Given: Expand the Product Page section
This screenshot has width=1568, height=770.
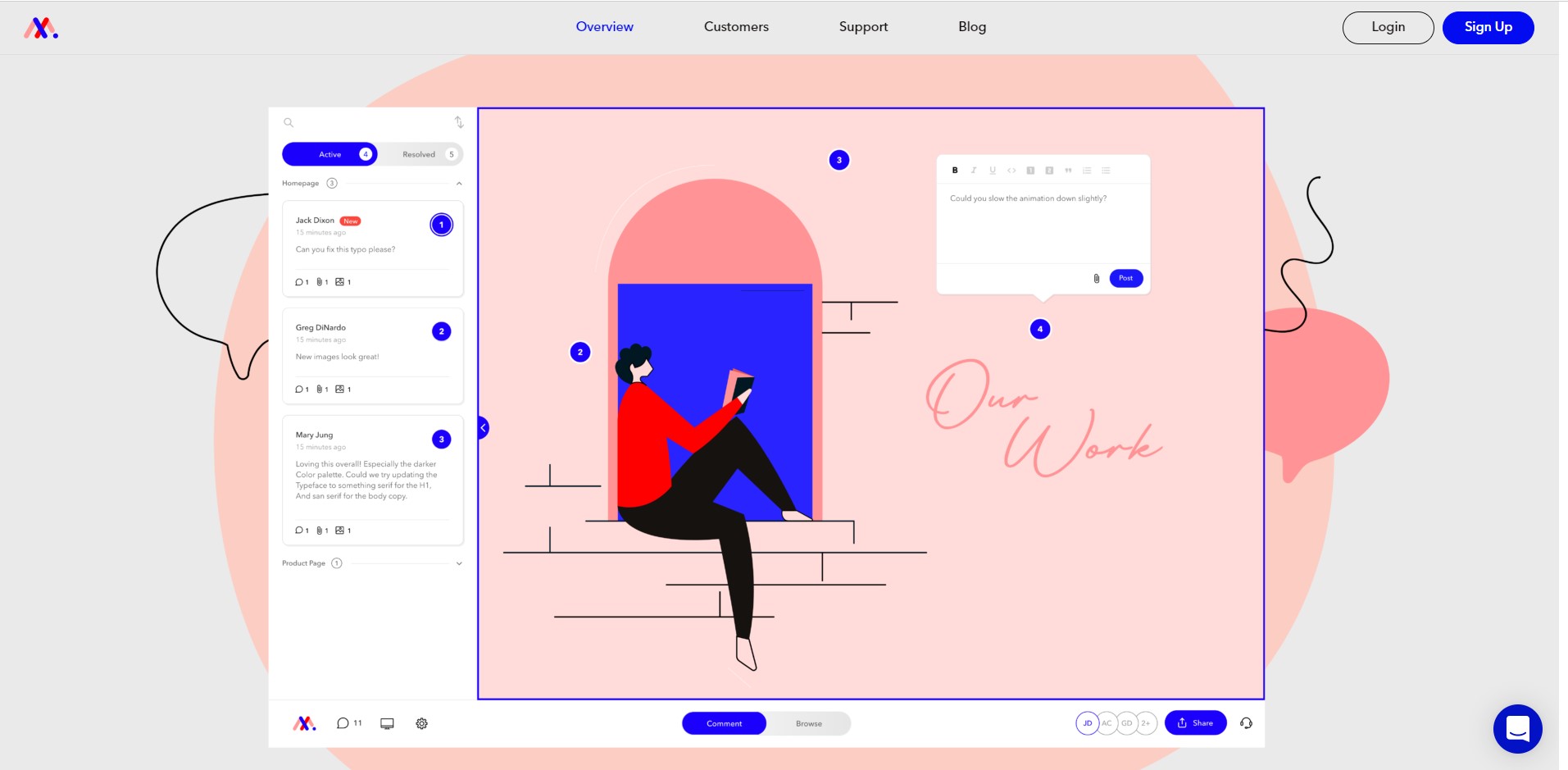Looking at the screenshot, I should click(x=459, y=563).
